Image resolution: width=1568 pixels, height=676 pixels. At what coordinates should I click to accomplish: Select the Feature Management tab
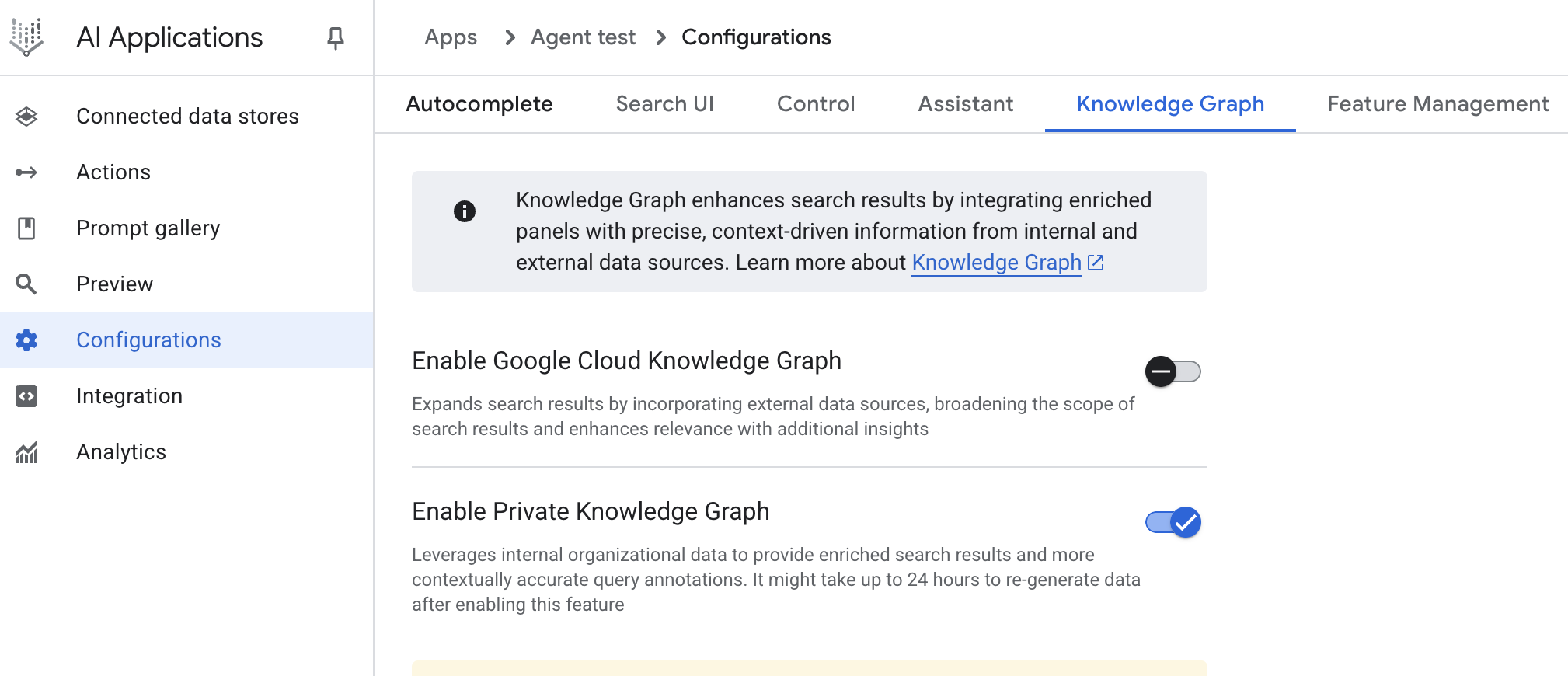pyautogui.click(x=1437, y=104)
